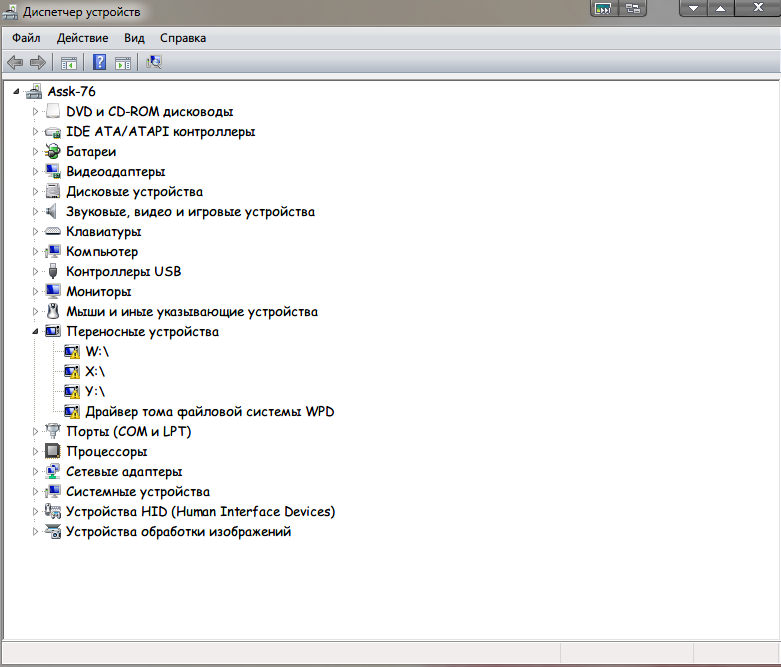
Task: Select Мыши и иные указывающие устройства
Action: tap(192, 311)
